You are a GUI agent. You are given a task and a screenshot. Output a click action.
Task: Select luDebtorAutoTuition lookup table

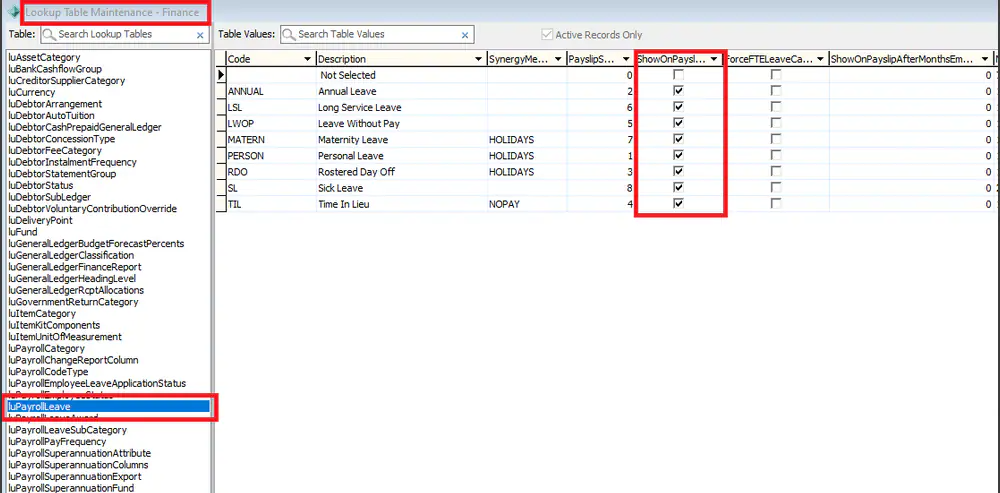(x=51, y=115)
